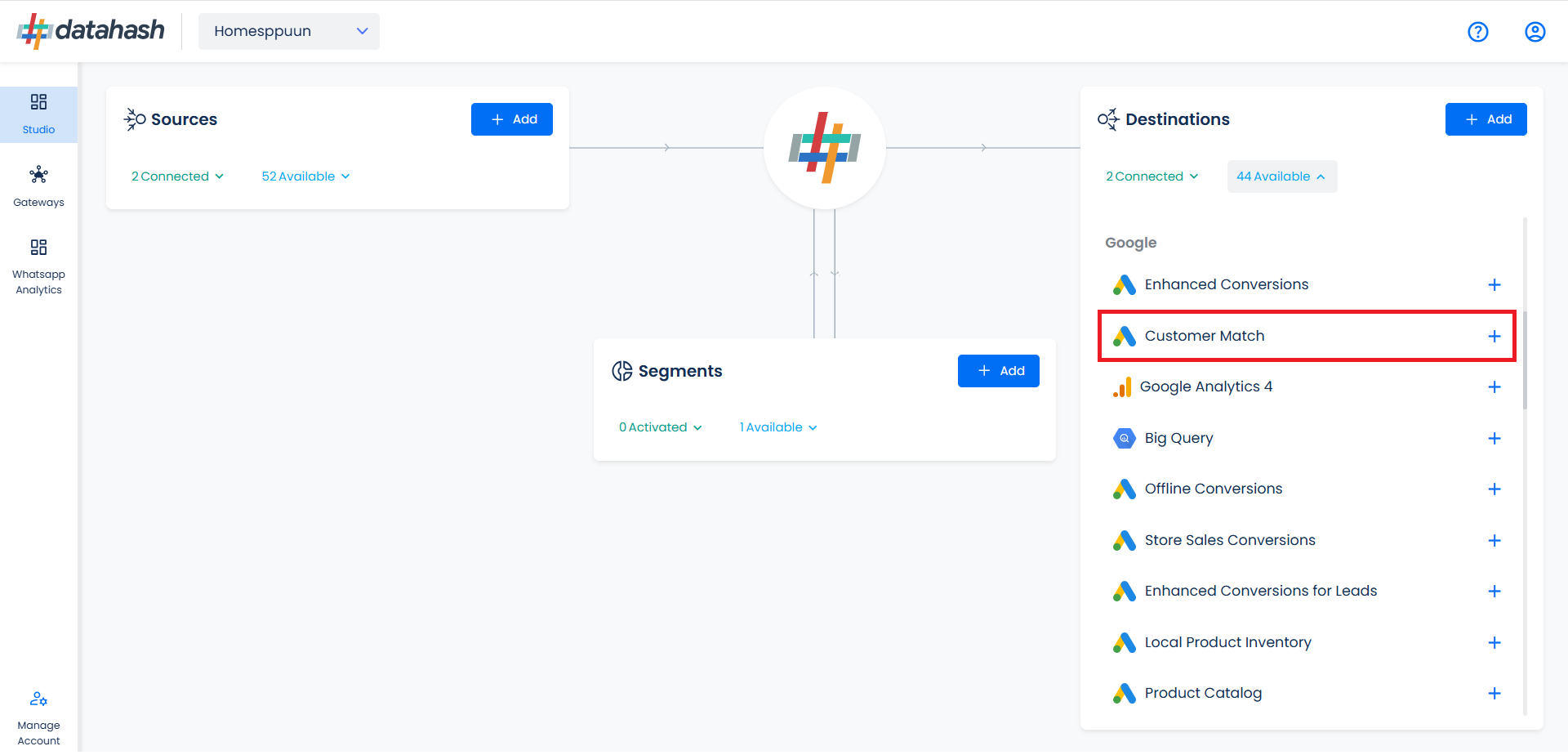The image size is (1568, 755).
Task: Add Big Query with plus icon
Action: [x=1494, y=438]
